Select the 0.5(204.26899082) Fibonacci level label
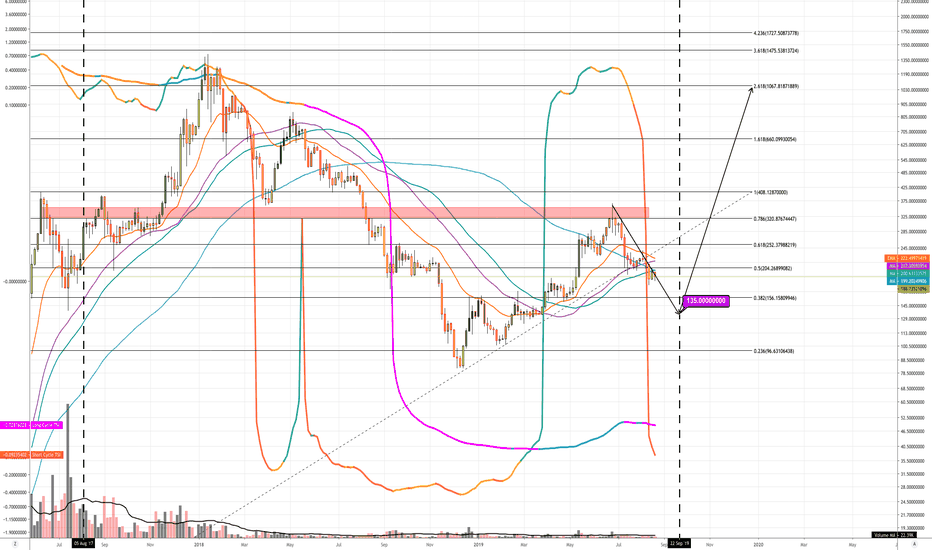 click(773, 268)
